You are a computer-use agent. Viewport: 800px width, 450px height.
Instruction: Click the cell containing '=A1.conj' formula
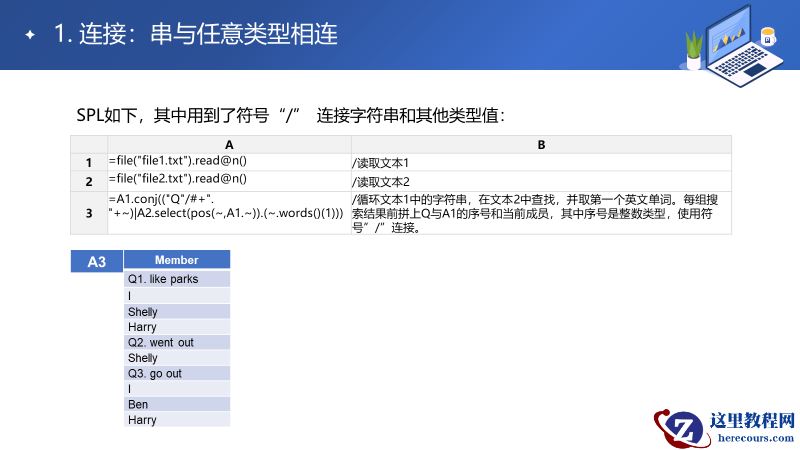pyautogui.click(x=229, y=213)
